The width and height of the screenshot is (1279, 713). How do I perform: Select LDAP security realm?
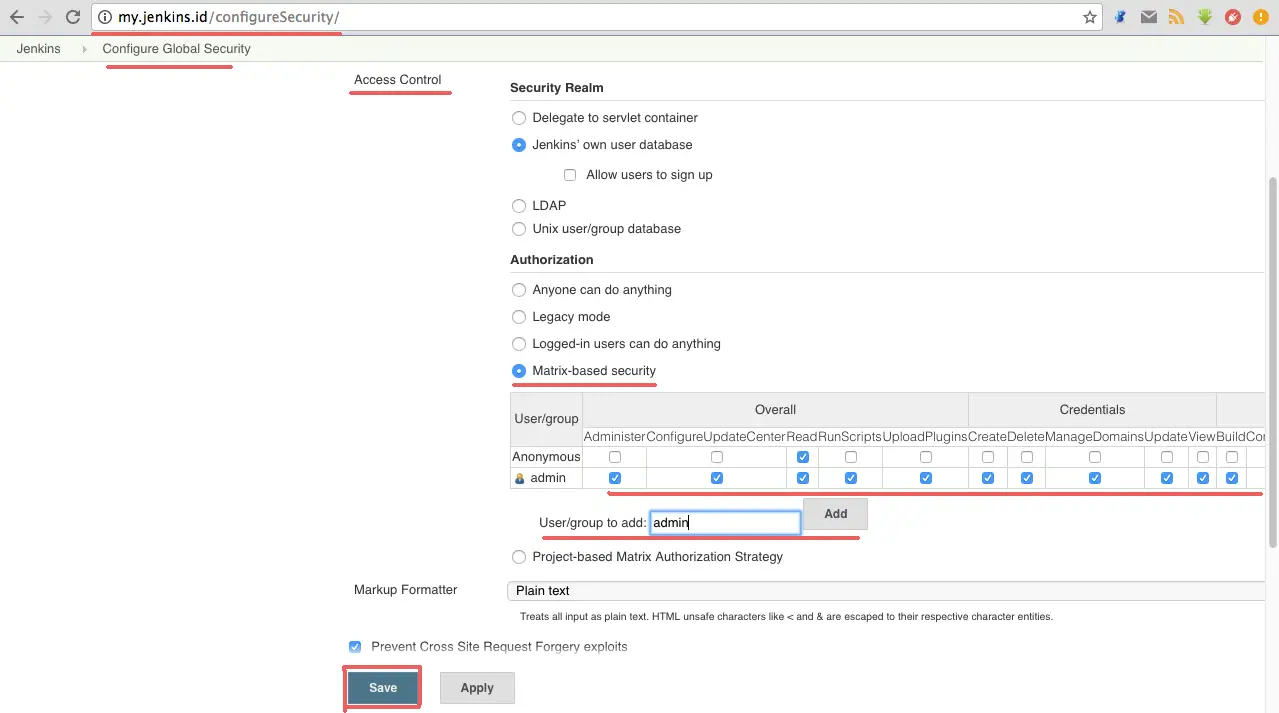(x=519, y=206)
